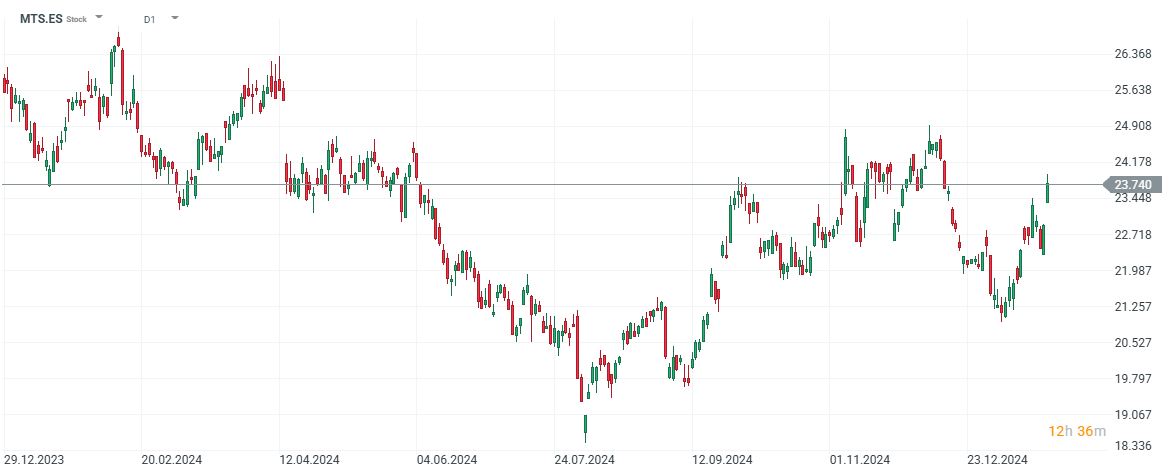Viewport: 1175px width, 476px height.
Task: Click the 23.12.2024 time axis label
Action: coord(997,460)
